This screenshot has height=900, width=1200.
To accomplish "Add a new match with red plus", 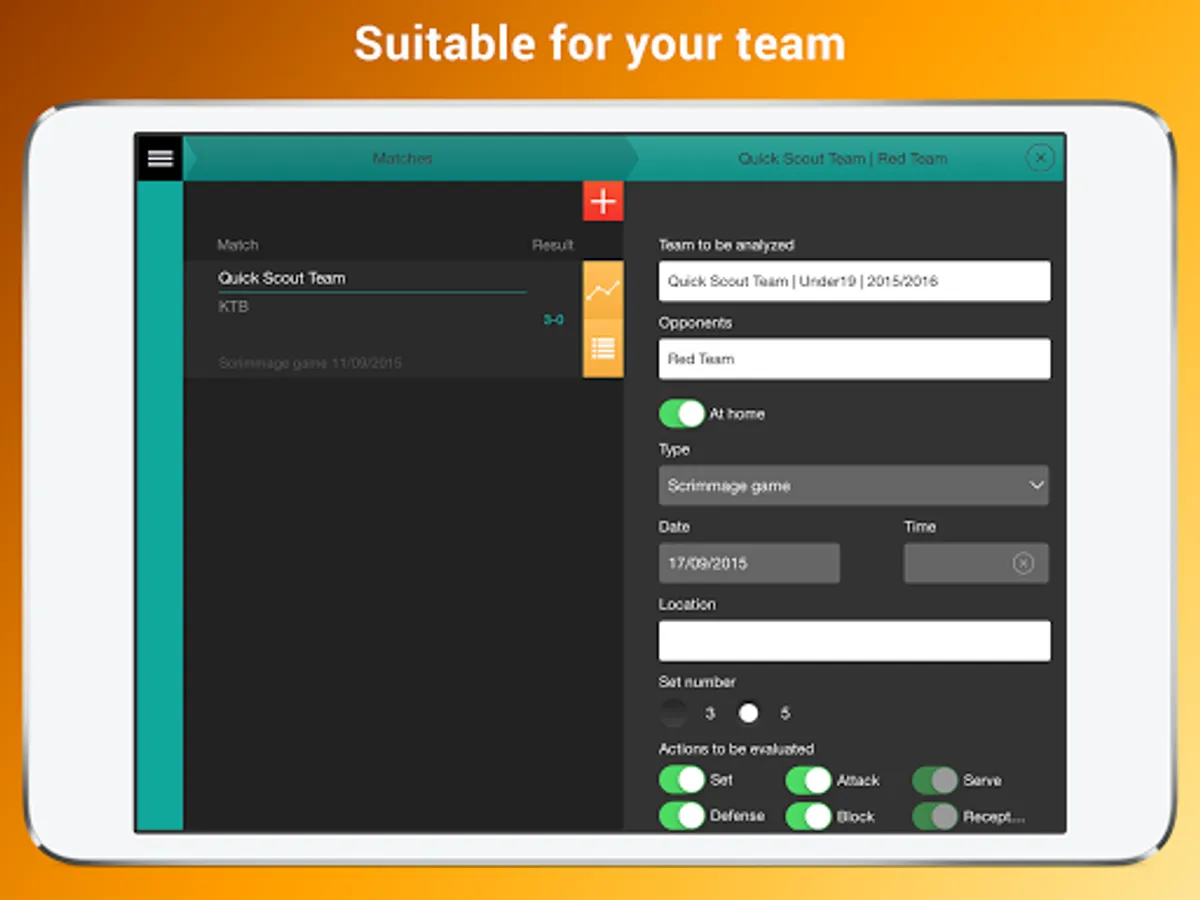I will [x=603, y=201].
